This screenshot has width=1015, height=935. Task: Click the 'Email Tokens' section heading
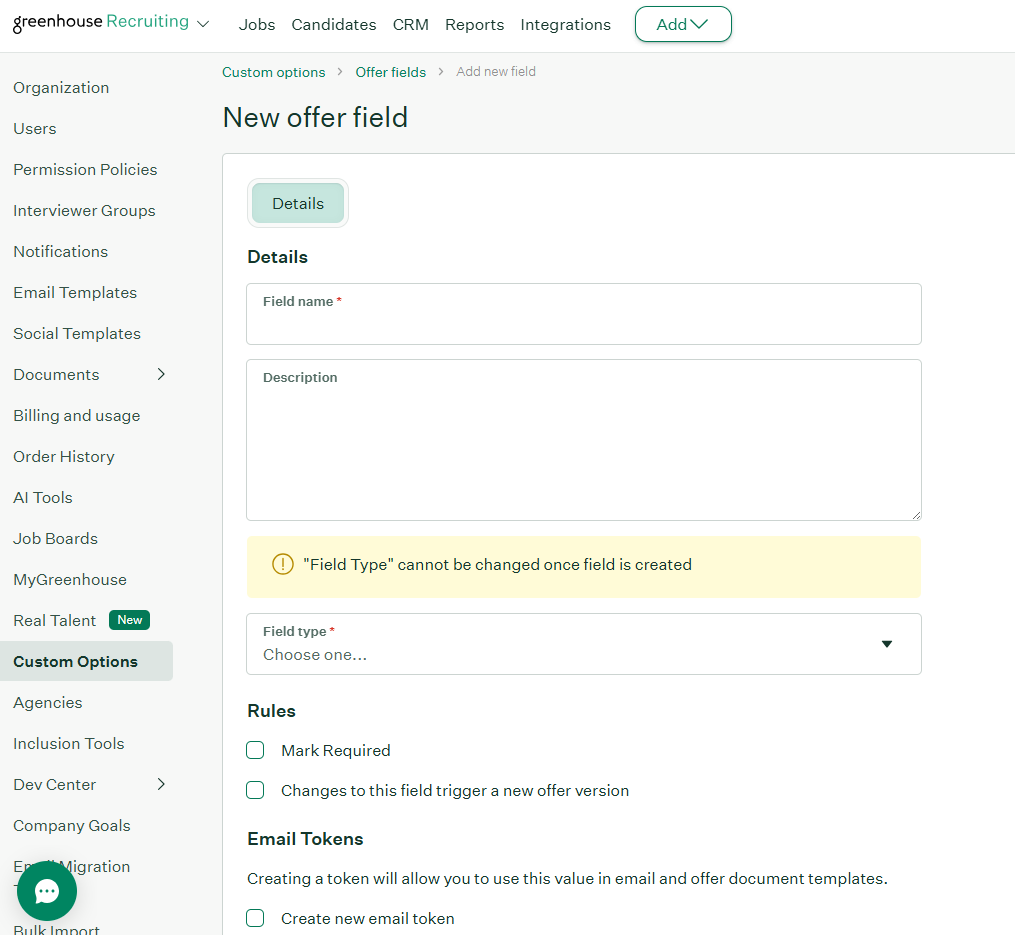tap(306, 839)
